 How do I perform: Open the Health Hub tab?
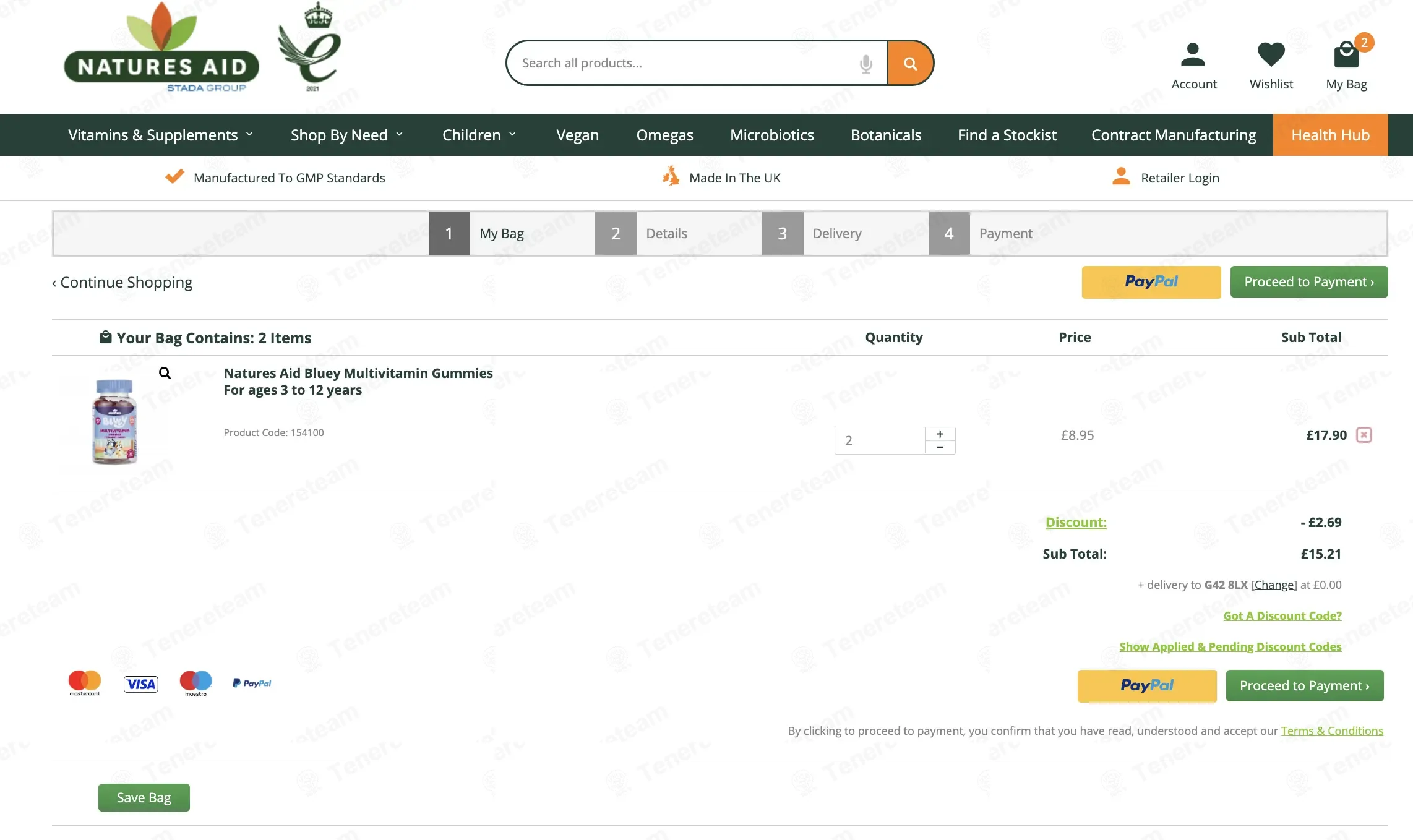click(x=1330, y=135)
